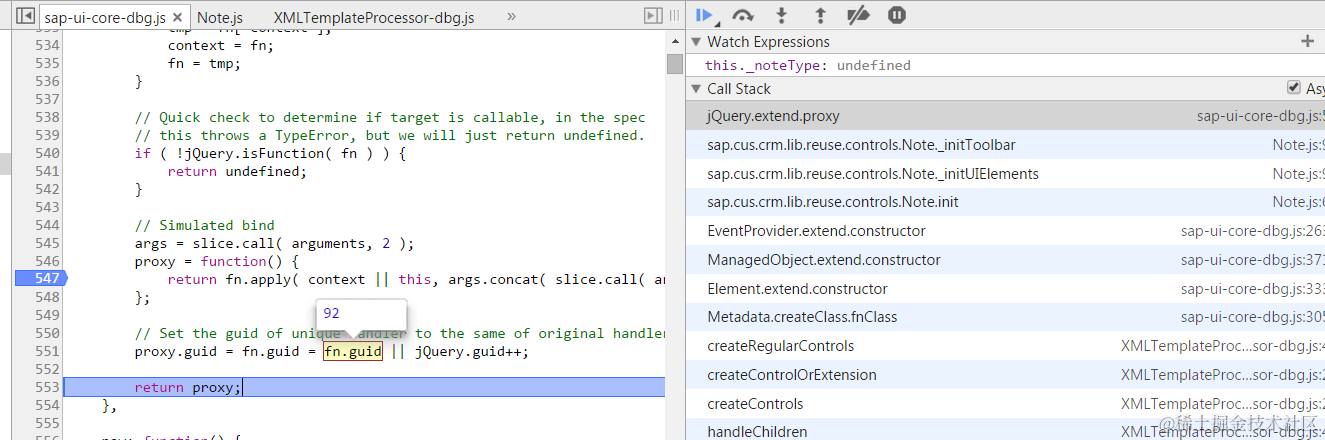Add a new watch expression
The image size is (1325, 440).
[x=1307, y=41]
